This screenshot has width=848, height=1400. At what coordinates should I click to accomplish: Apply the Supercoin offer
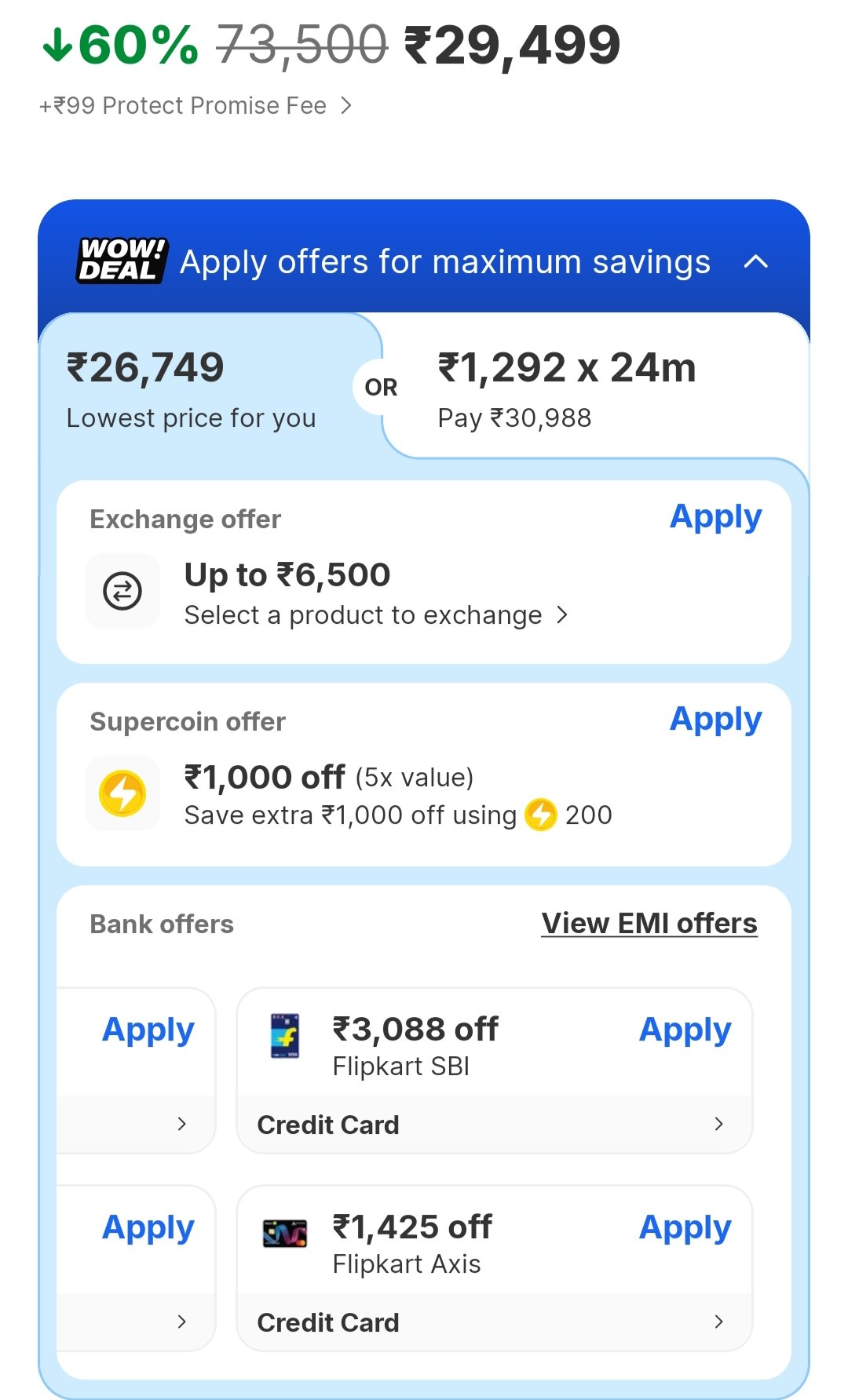tap(715, 720)
